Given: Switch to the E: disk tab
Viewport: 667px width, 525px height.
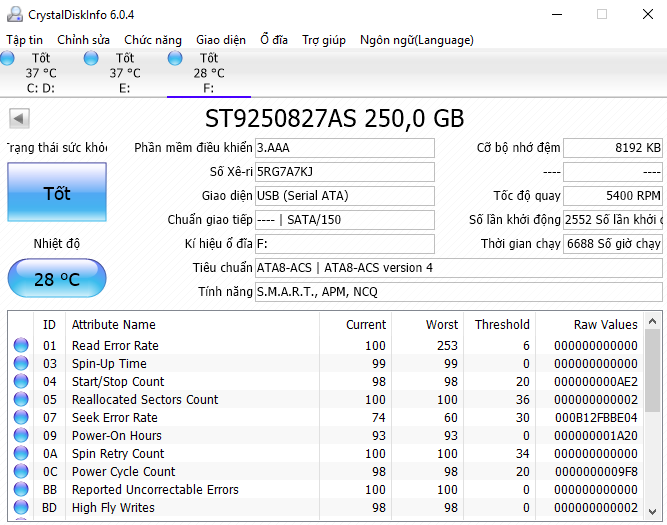Looking at the screenshot, I should click(124, 73).
